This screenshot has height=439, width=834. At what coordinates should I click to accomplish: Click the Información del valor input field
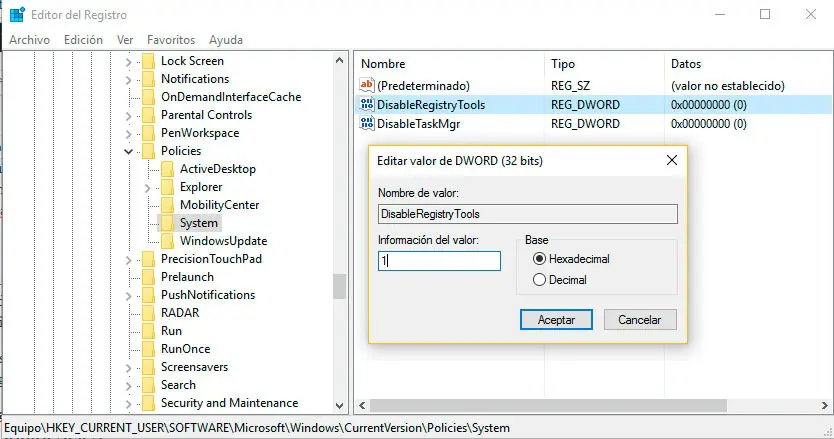(x=438, y=261)
